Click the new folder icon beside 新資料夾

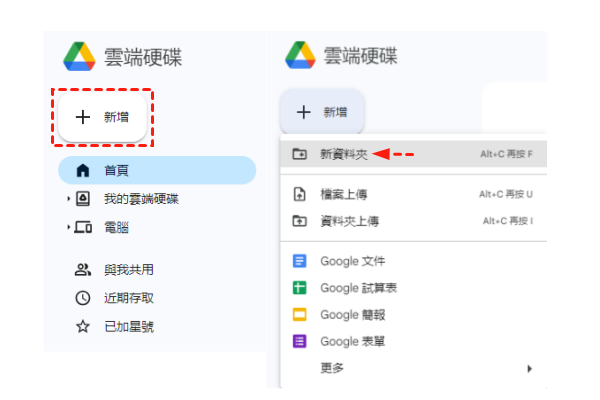(300, 154)
